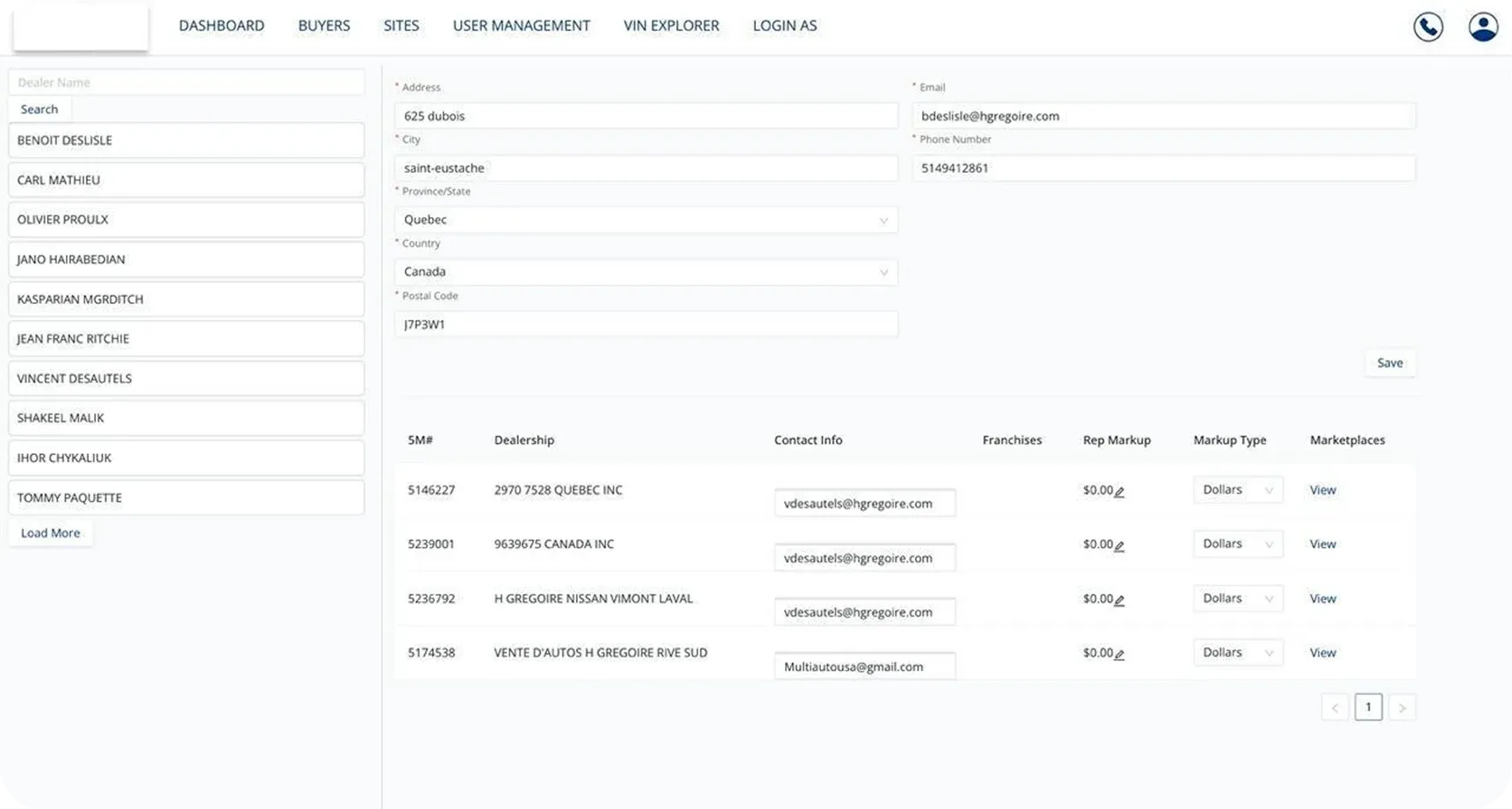Open the USER MANAGEMENT menu item
1512x809 pixels.
click(x=521, y=25)
